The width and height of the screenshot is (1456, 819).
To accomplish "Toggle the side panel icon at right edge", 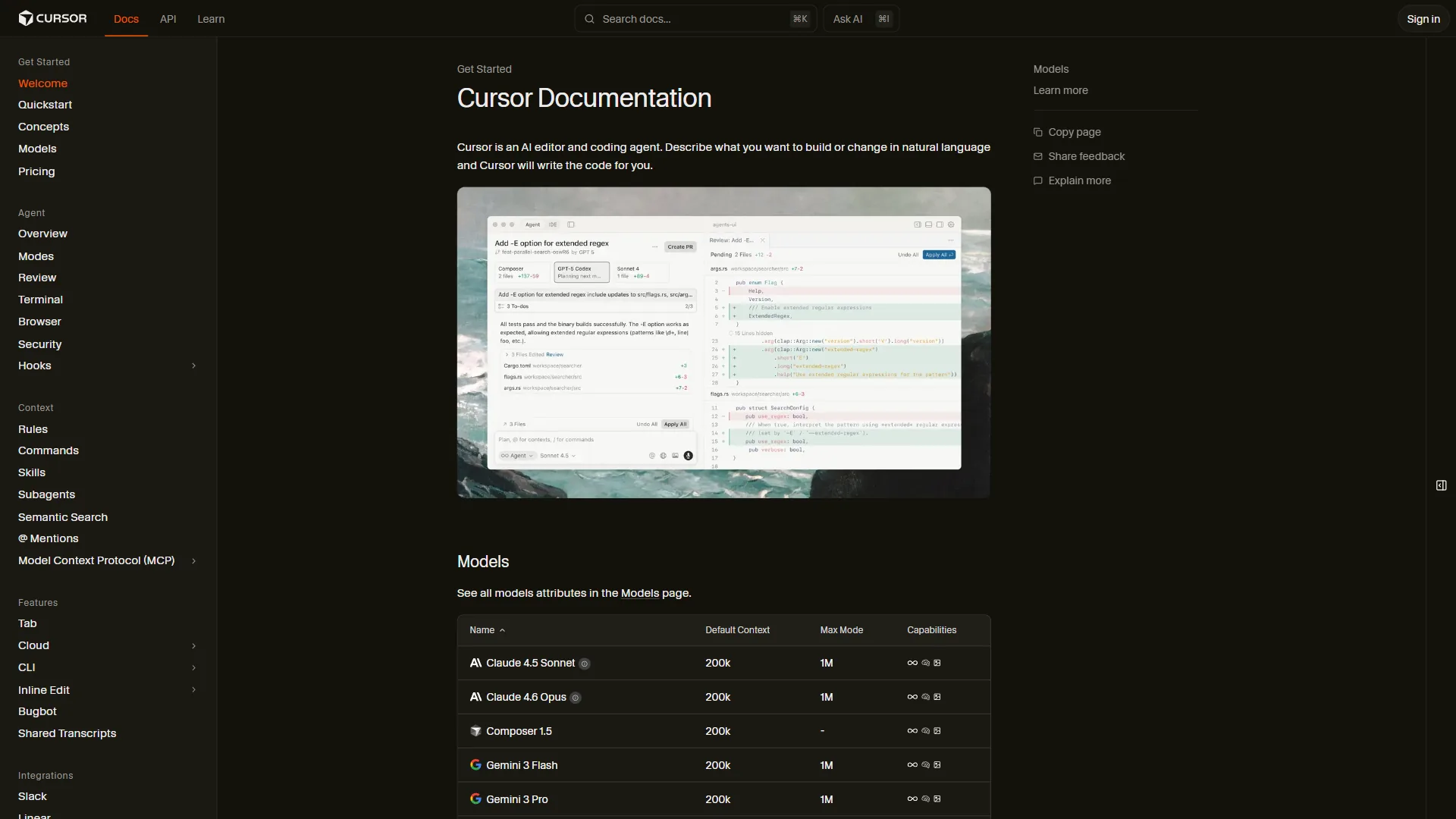I will point(1442,485).
